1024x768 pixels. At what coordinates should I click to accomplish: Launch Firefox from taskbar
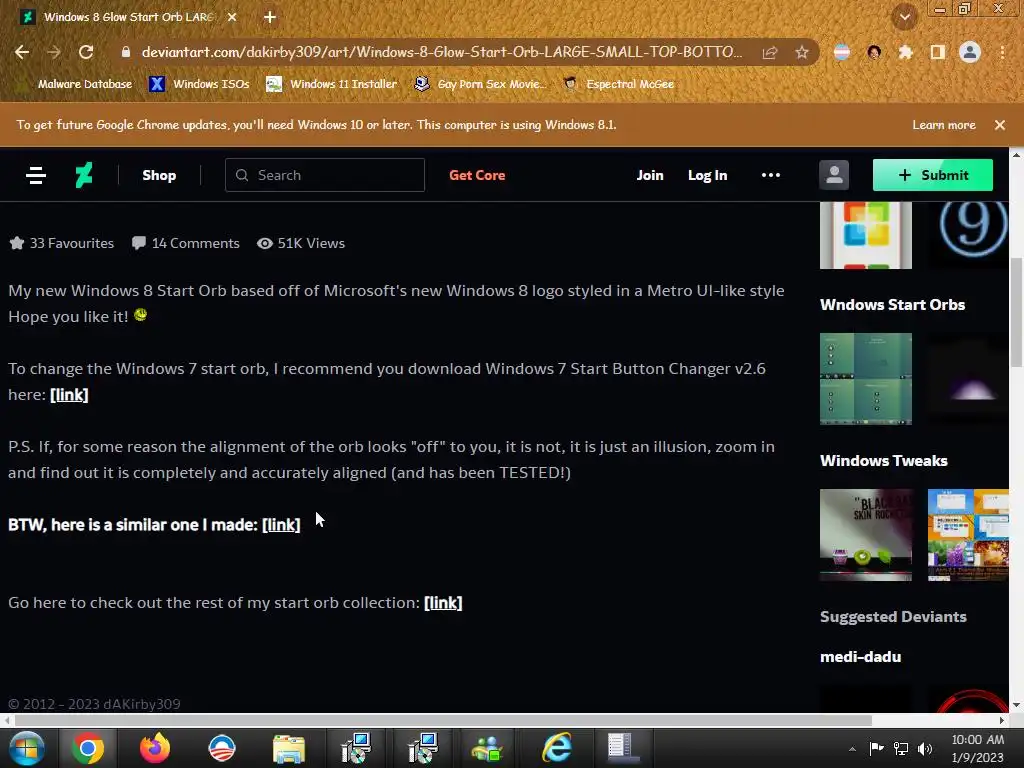tap(155, 748)
